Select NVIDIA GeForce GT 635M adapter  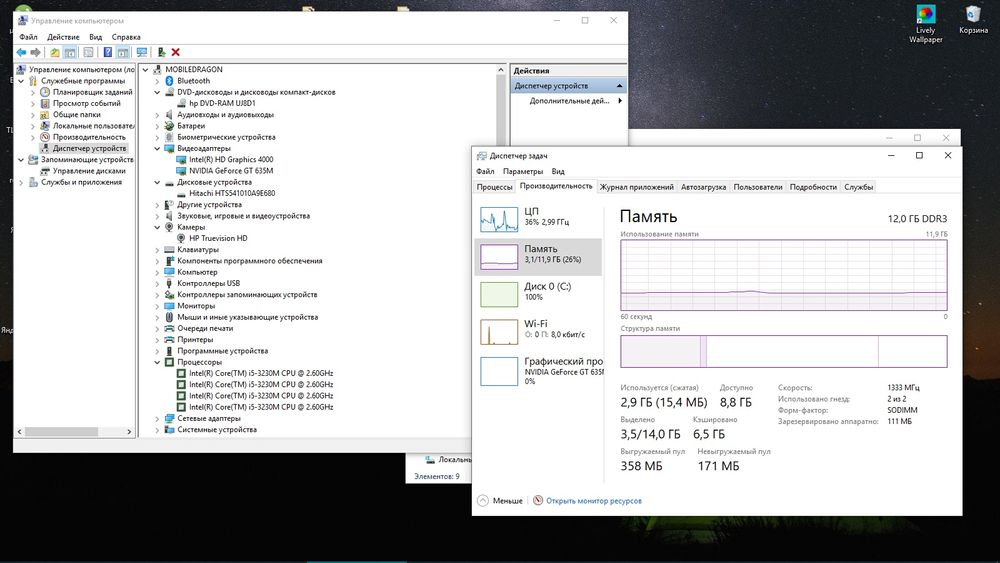click(231, 171)
